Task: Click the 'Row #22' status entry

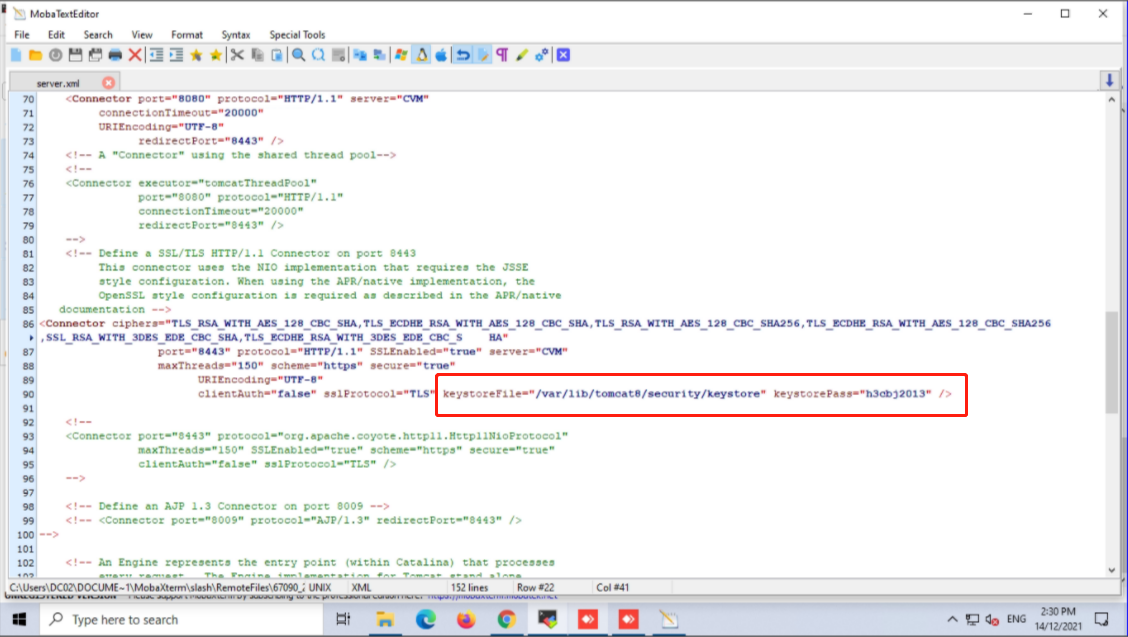Action: [x=535, y=587]
